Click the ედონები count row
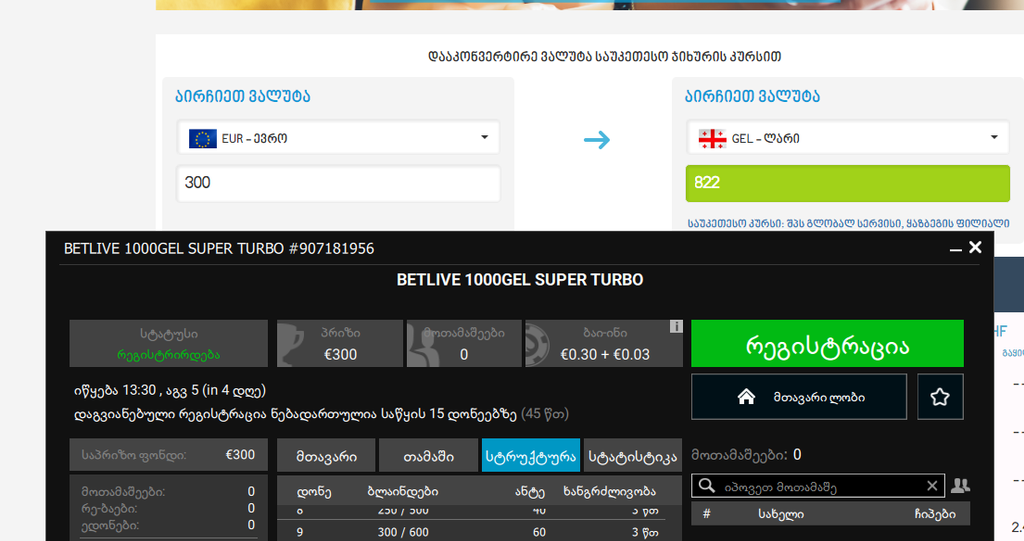Viewport: 1024px width, 541px height. (168, 525)
